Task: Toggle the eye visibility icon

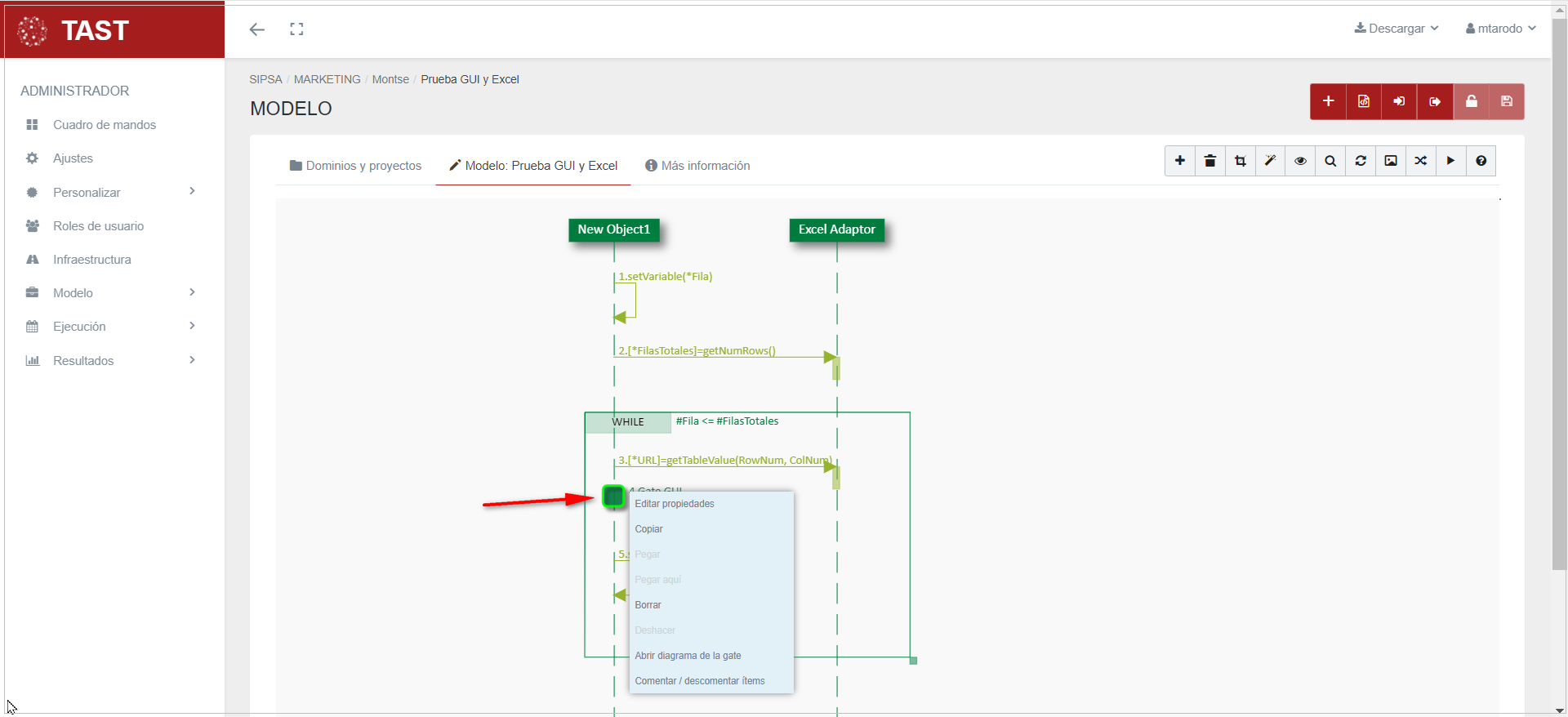Action: 1300,161
